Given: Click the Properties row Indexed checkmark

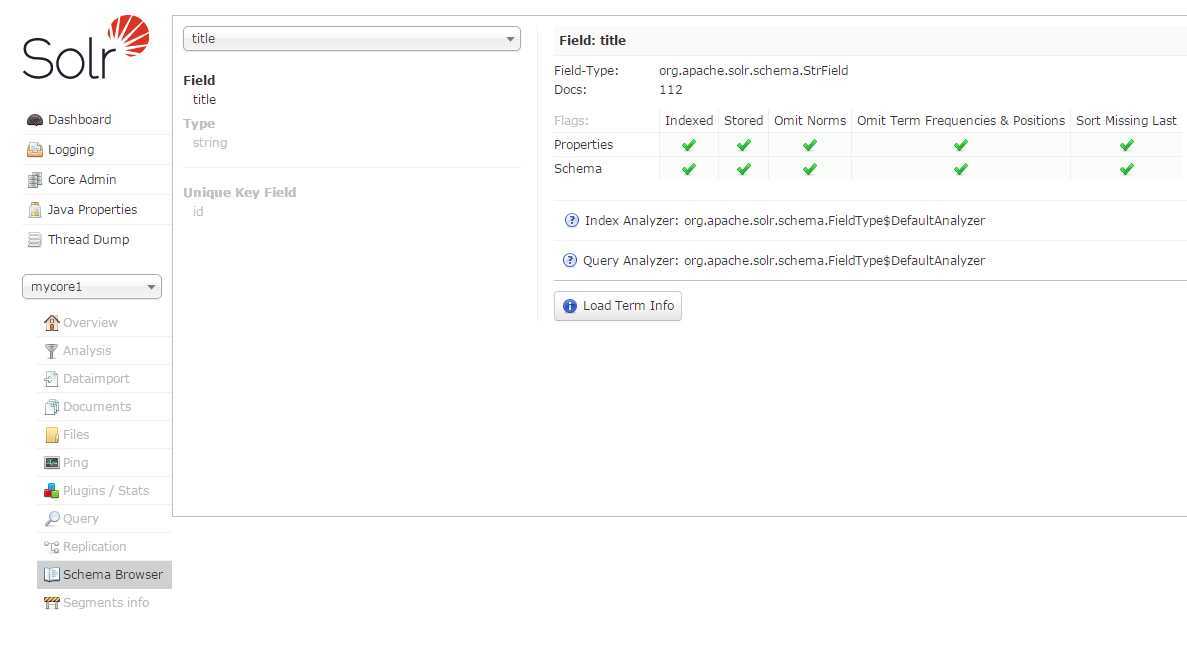Looking at the screenshot, I should pos(689,145).
